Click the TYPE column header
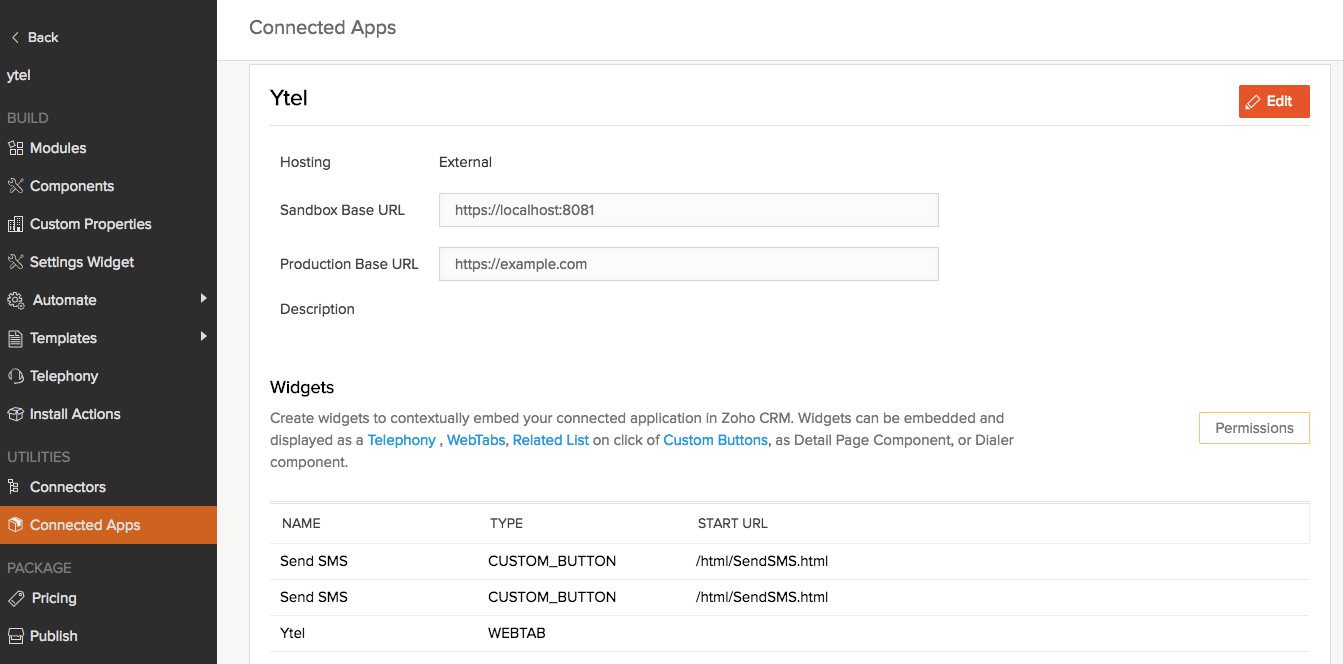Screen dimensions: 1343x664 pos(506,523)
